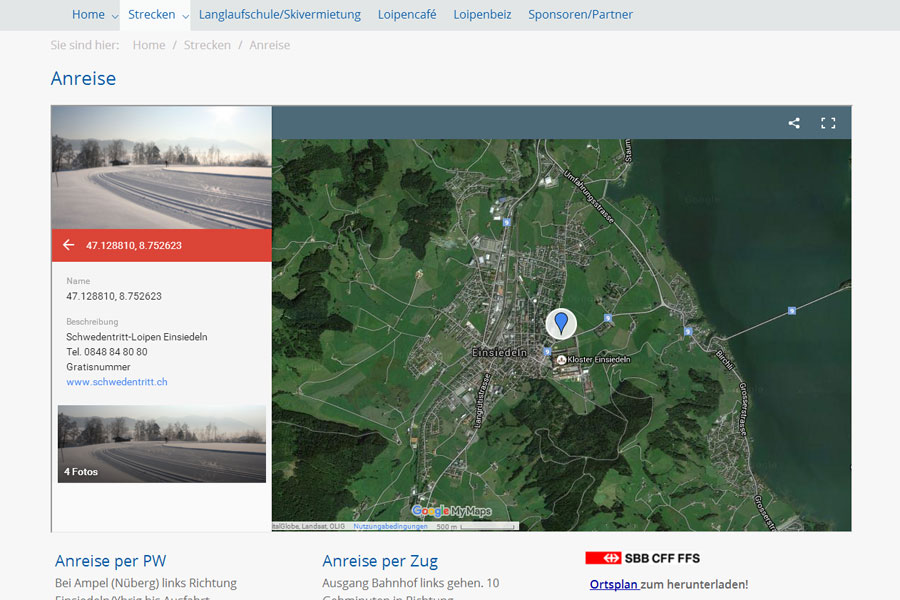Open the Strecken menu item
Image resolution: width=900 pixels, height=600 pixels.
[152, 14]
